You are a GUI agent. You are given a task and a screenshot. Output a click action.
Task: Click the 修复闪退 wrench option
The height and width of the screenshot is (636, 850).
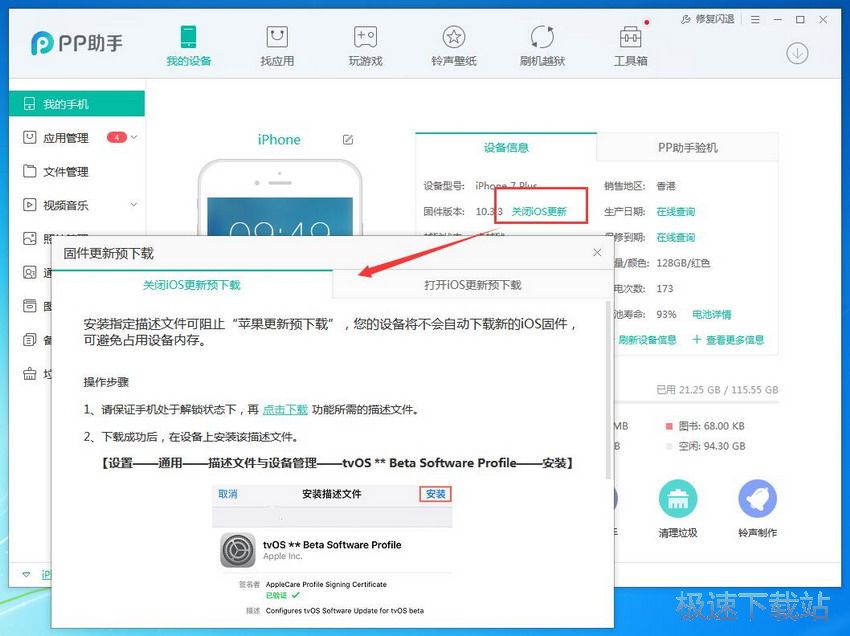(707, 20)
